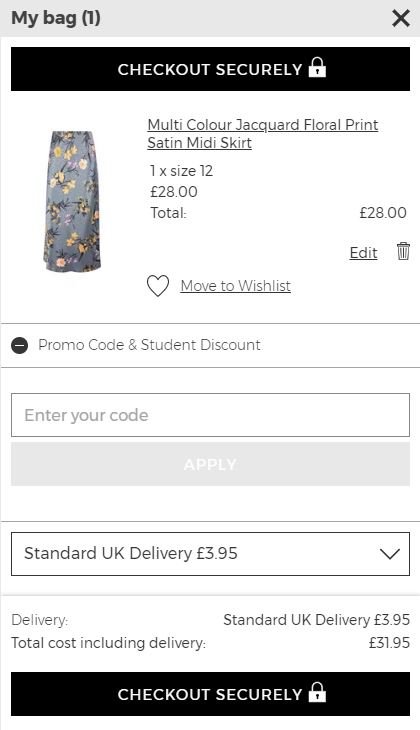Click the top Checkout Securely button
The image size is (420, 730).
210,69
